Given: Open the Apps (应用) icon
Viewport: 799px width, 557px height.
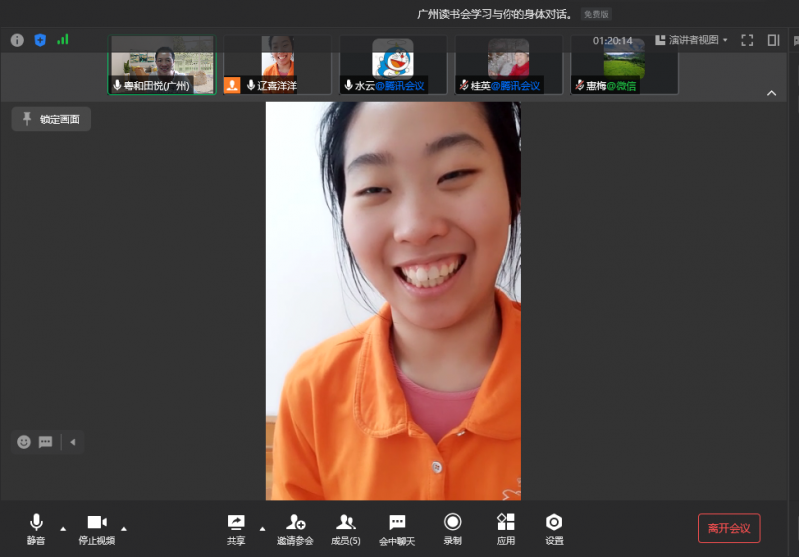Looking at the screenshot, I should click(506, 527).
